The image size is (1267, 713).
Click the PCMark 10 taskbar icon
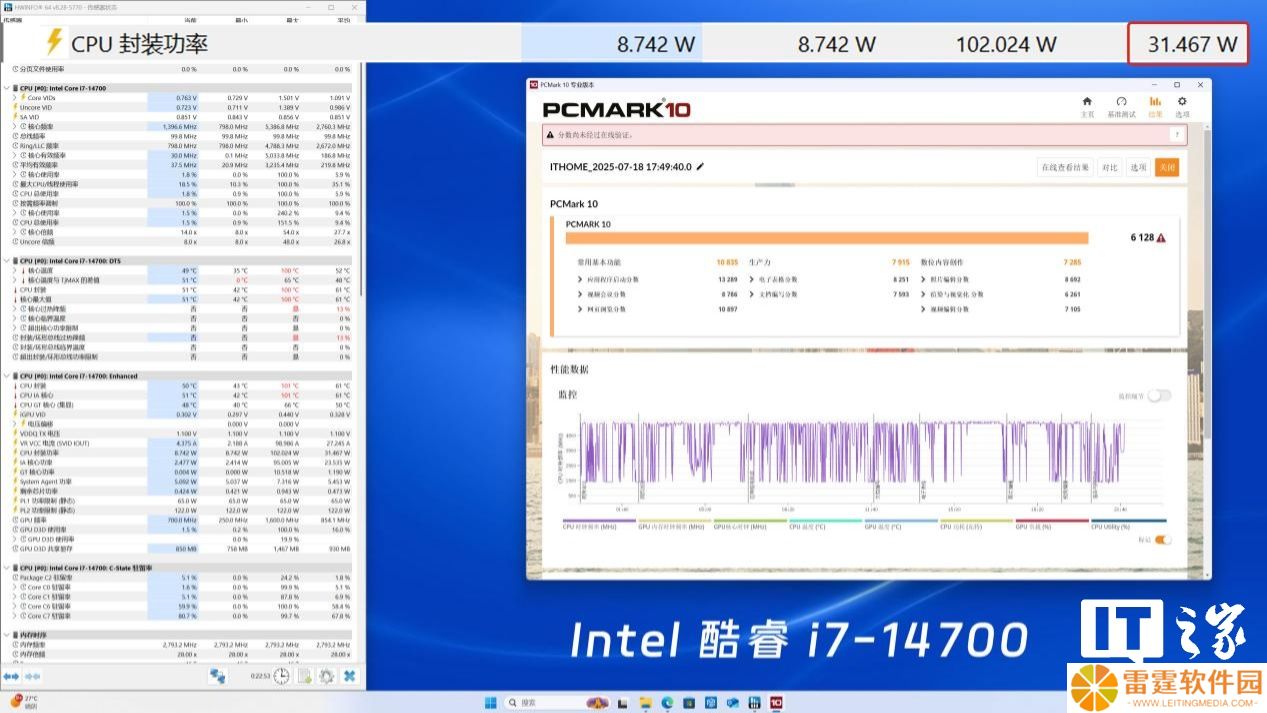coord(776,702)
